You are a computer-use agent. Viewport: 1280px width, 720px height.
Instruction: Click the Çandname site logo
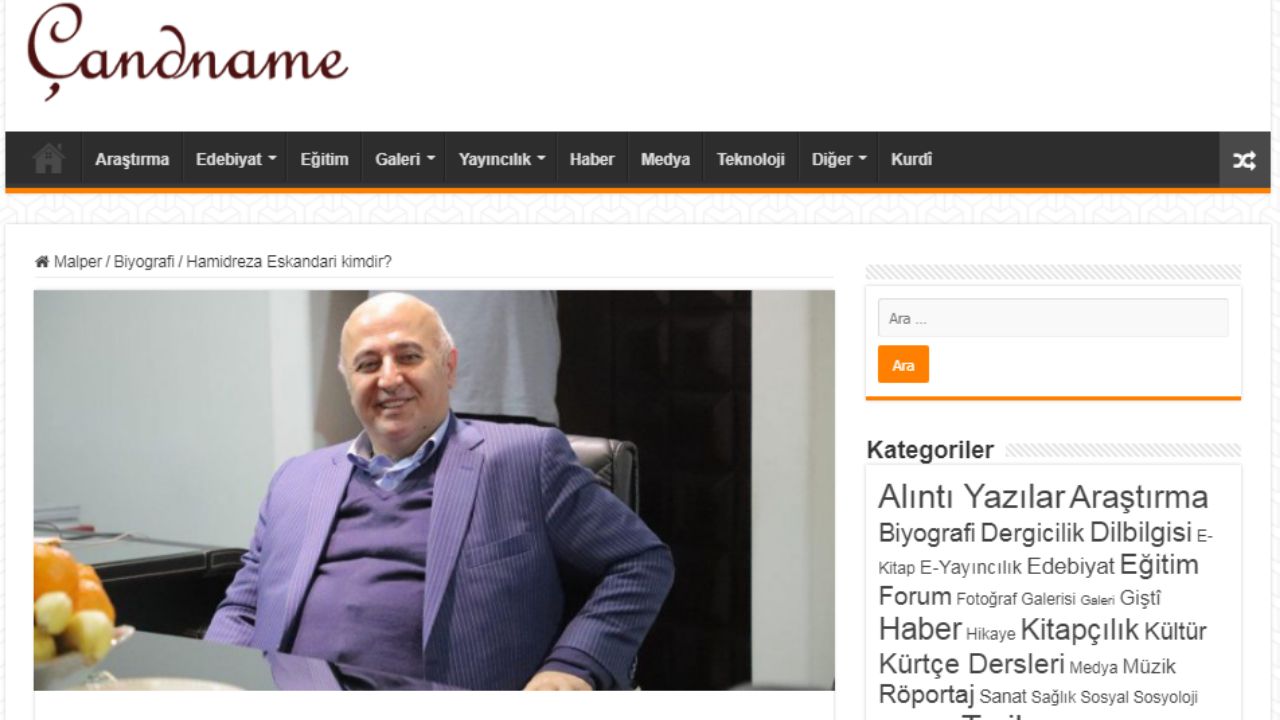pos(188,52)
